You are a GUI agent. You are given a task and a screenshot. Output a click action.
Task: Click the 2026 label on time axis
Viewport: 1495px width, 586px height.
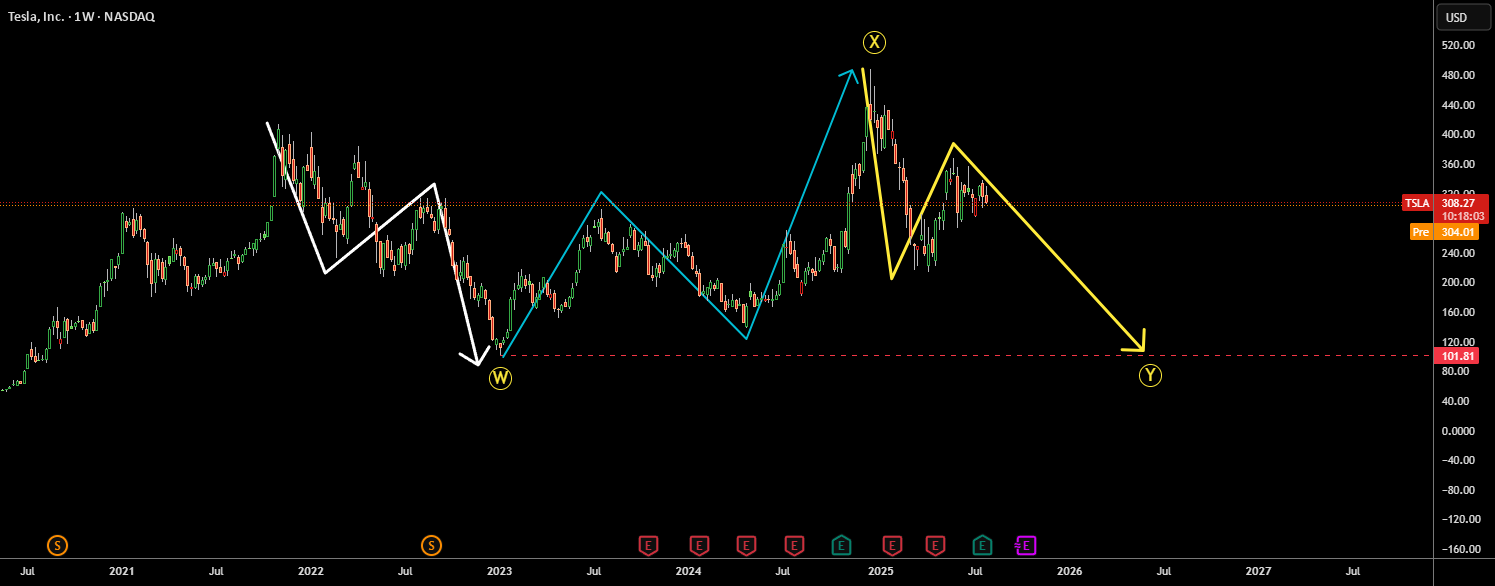(1069, 571)
